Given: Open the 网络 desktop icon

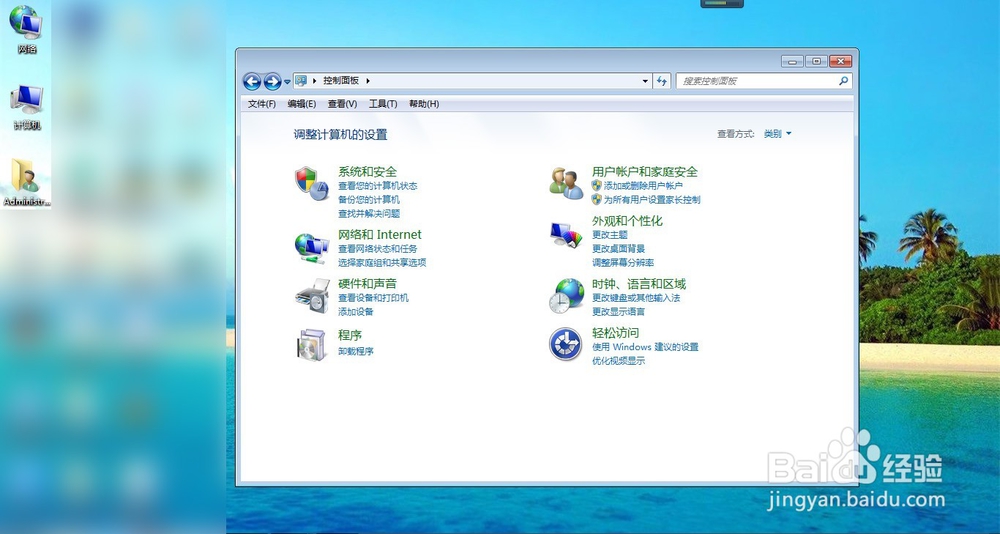Looking at the screenshot, I should [26, 29].
